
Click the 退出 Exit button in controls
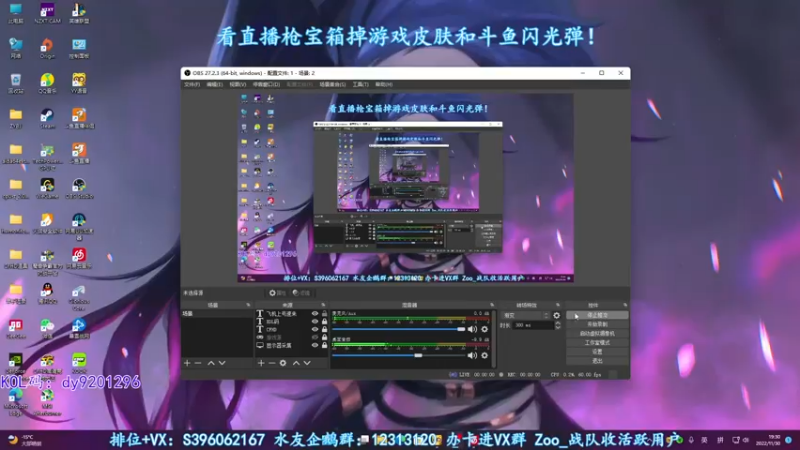point(597,361)
